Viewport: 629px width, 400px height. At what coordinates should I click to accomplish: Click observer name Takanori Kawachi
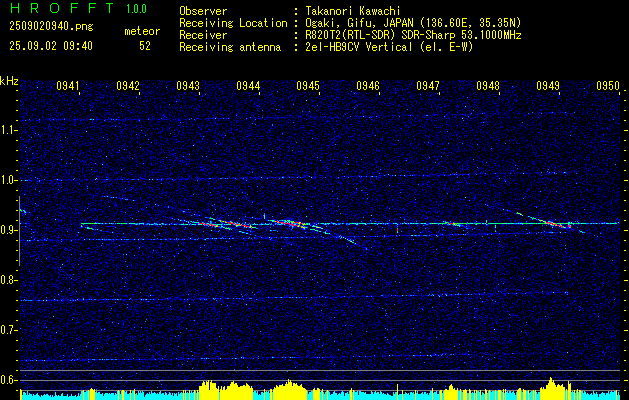[352, 11]
